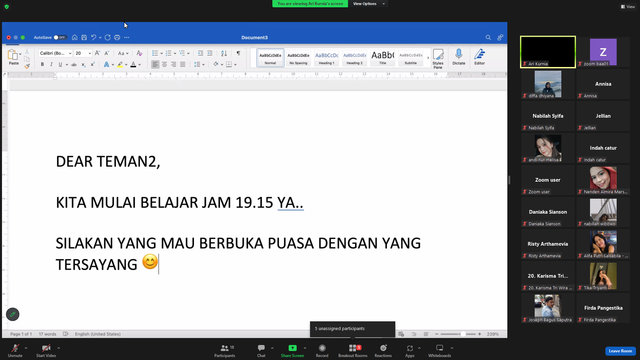The height and width of the screenshot is (360, 640).
Task: Apply the Title style
Action: click(382, 58)
